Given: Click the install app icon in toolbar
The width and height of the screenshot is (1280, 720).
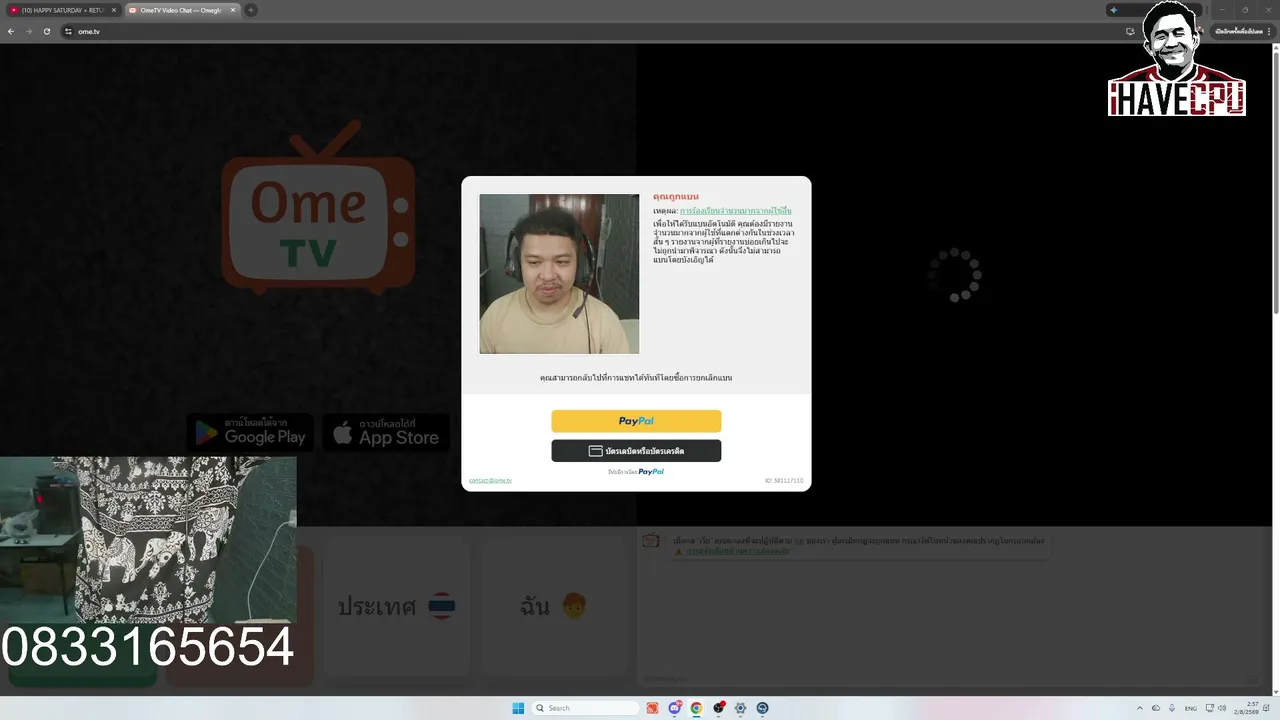Looking at the screenshot, I should [x=1130, y=31].
